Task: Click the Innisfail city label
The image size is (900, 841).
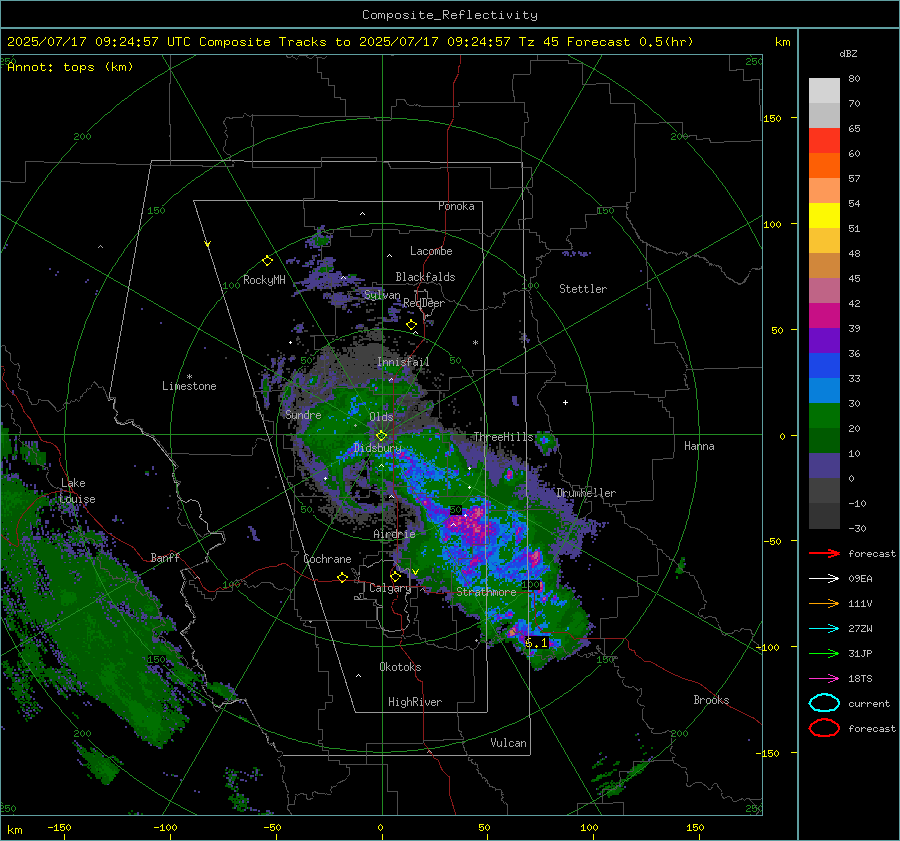Action: [403, 362]
